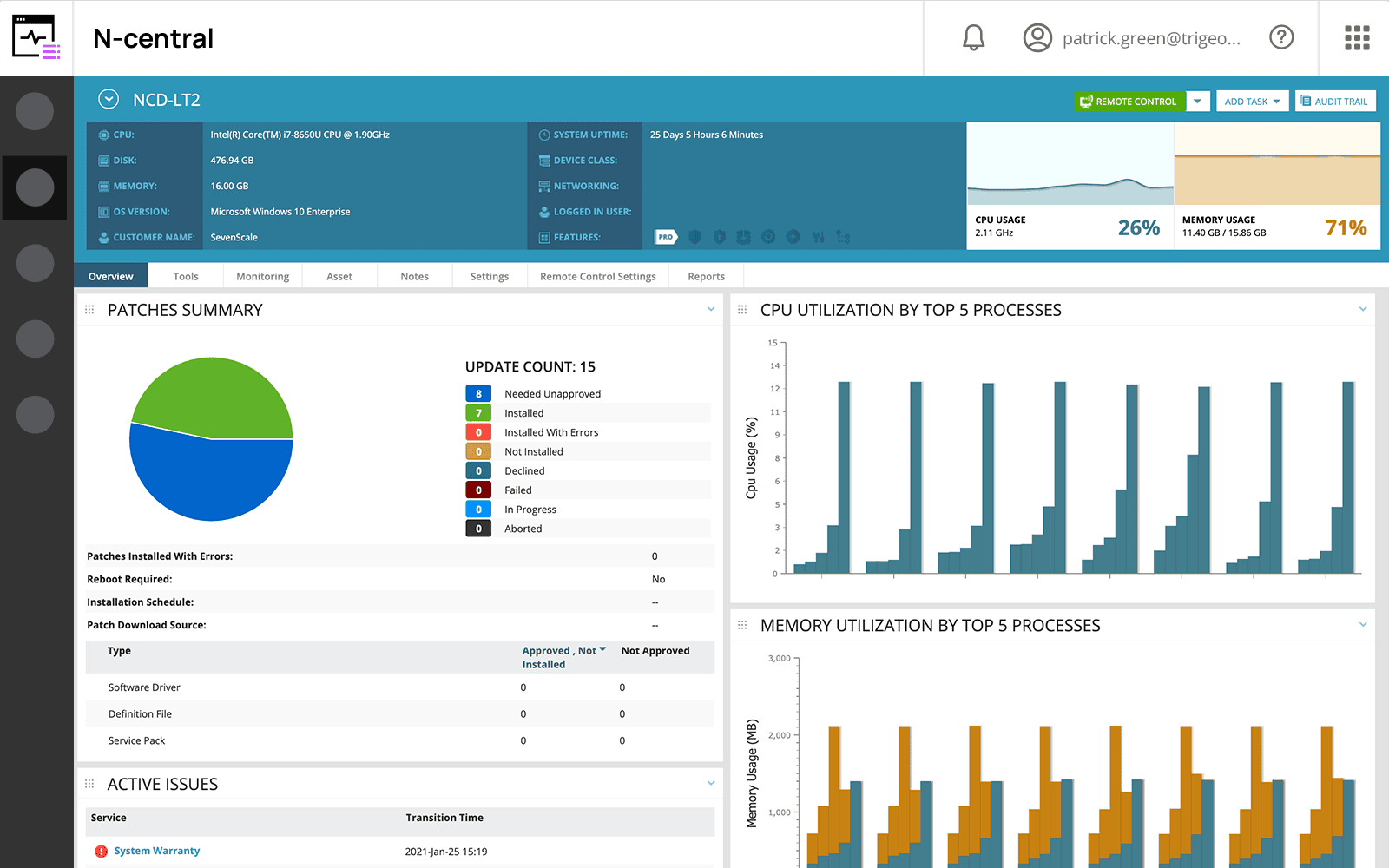Collapse the Active Issues panel
The height and width of the screenshot is (868, 1389).
(711, 783)
